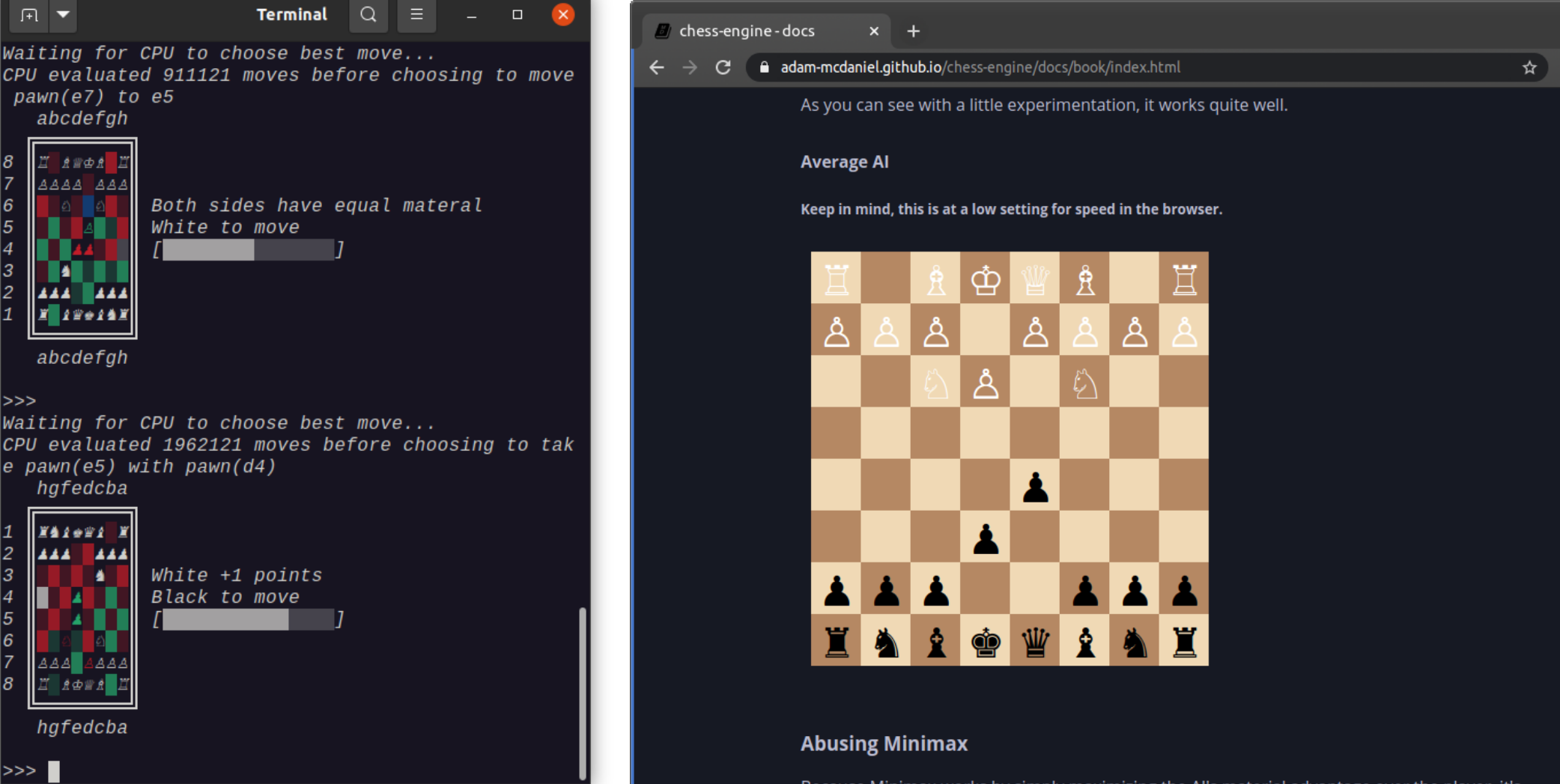Select black bishop left of black king
Viewport: 1560px width, 784px height.
pos(936,642)
